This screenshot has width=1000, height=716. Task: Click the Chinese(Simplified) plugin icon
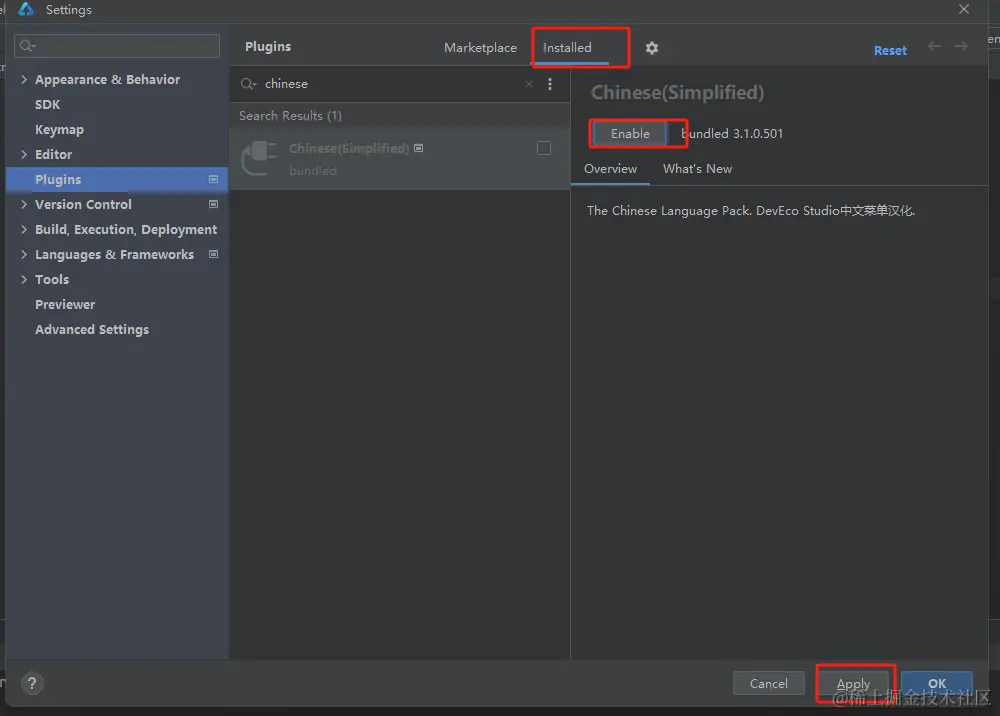pyautogui.click(x=260, y=158)
